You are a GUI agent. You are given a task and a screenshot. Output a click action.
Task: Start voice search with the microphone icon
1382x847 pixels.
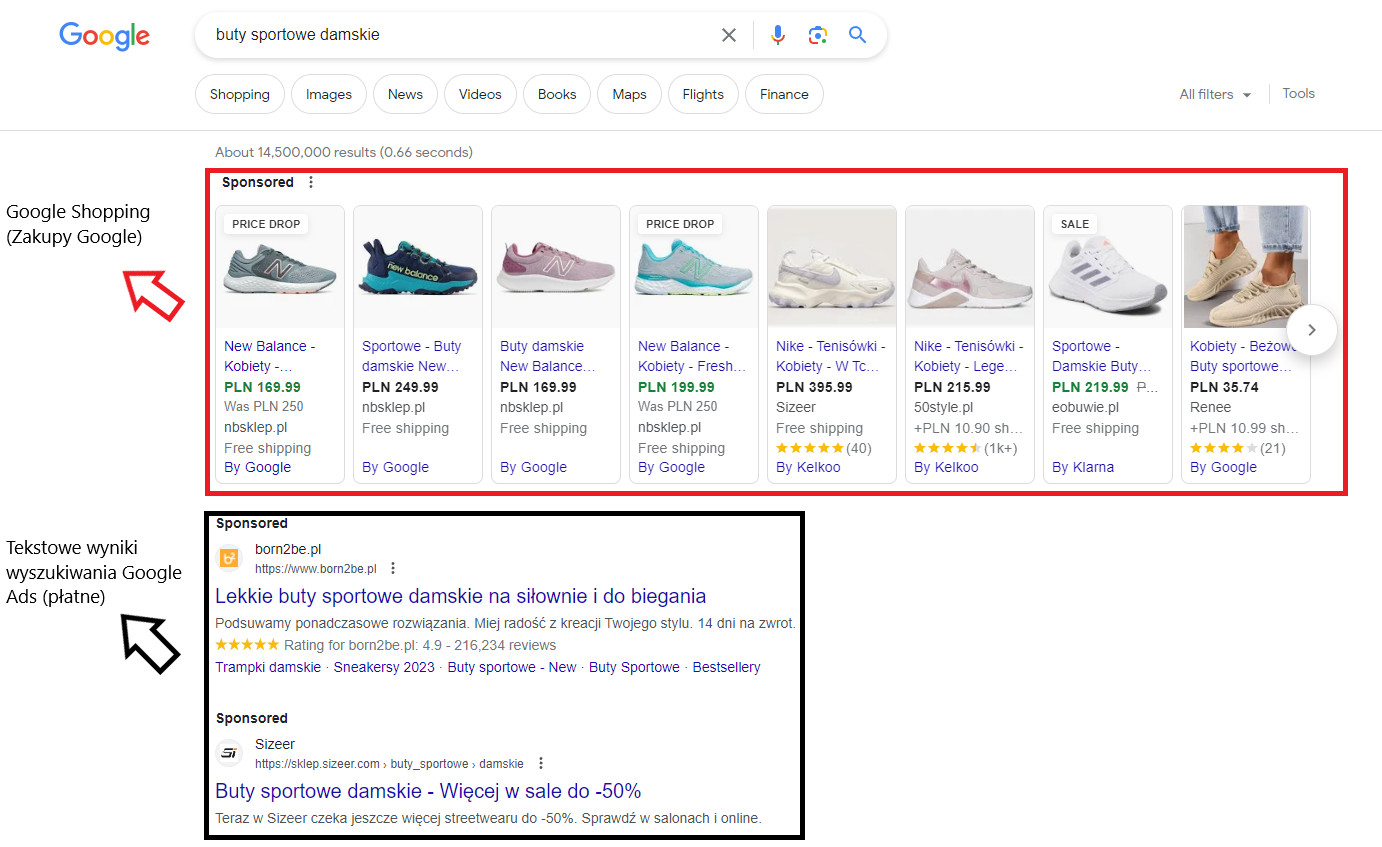coord(778,35)
